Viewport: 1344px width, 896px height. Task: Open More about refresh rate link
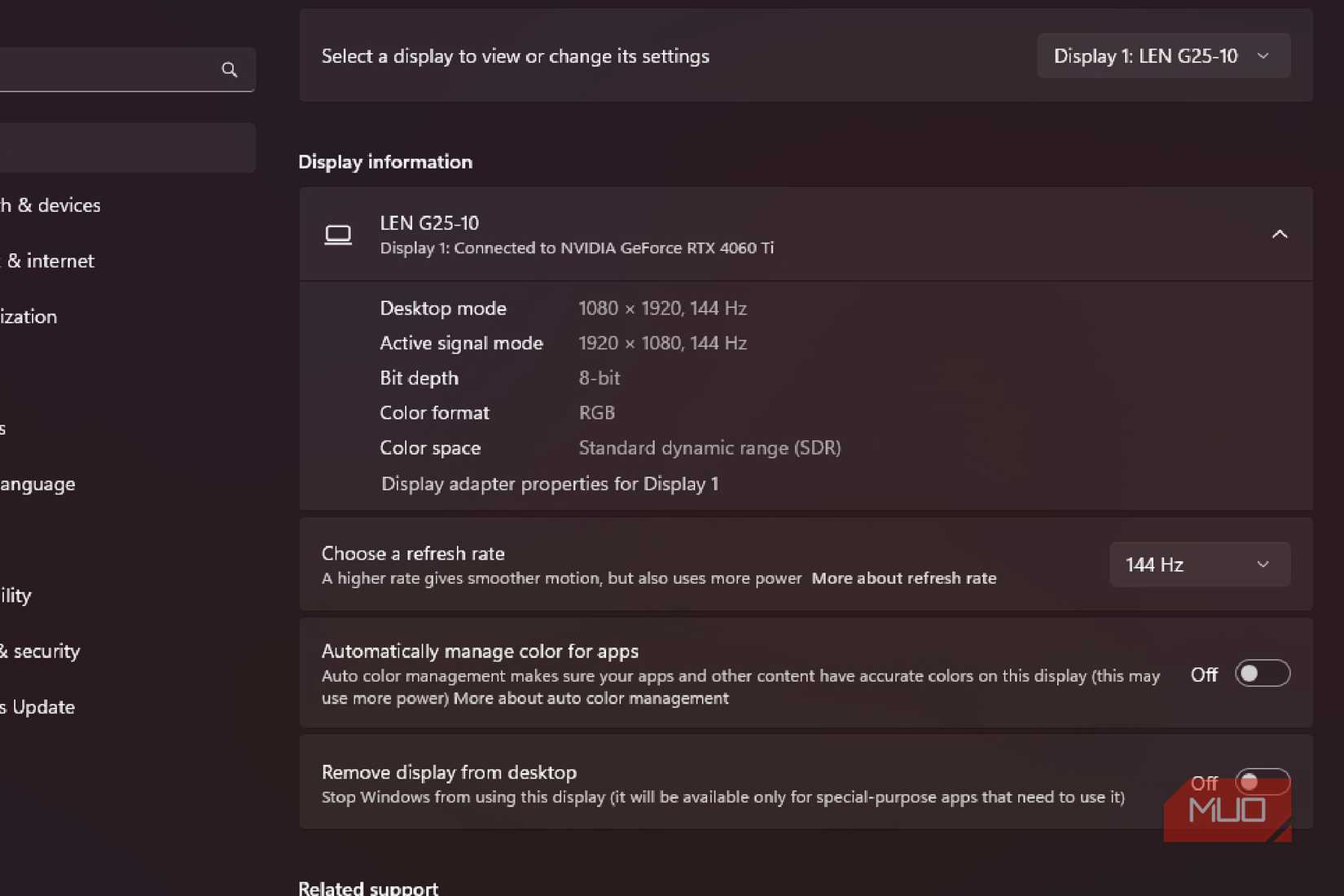coord(904,578)
